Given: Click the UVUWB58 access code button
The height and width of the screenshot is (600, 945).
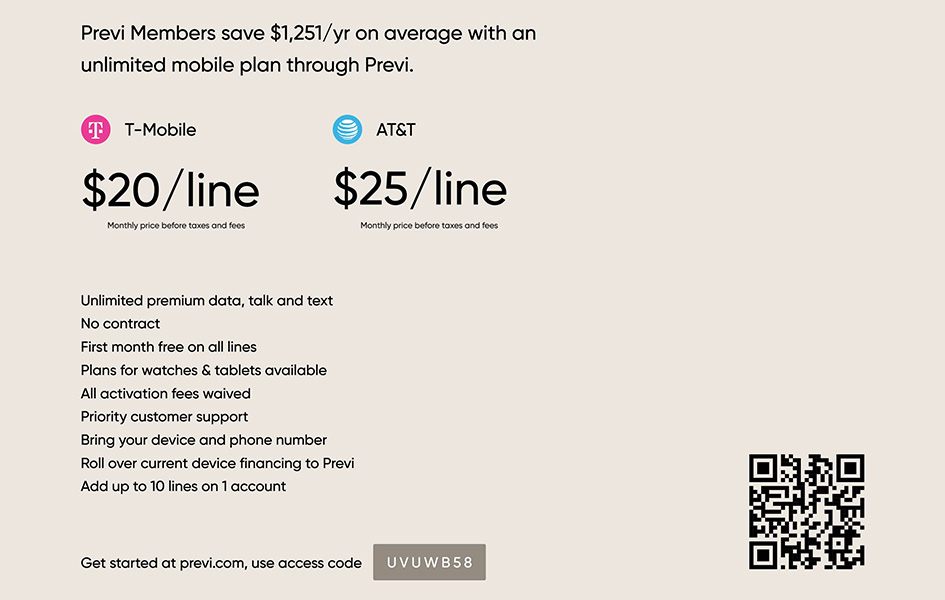Looking at the screenshot, I should point(429,562).
